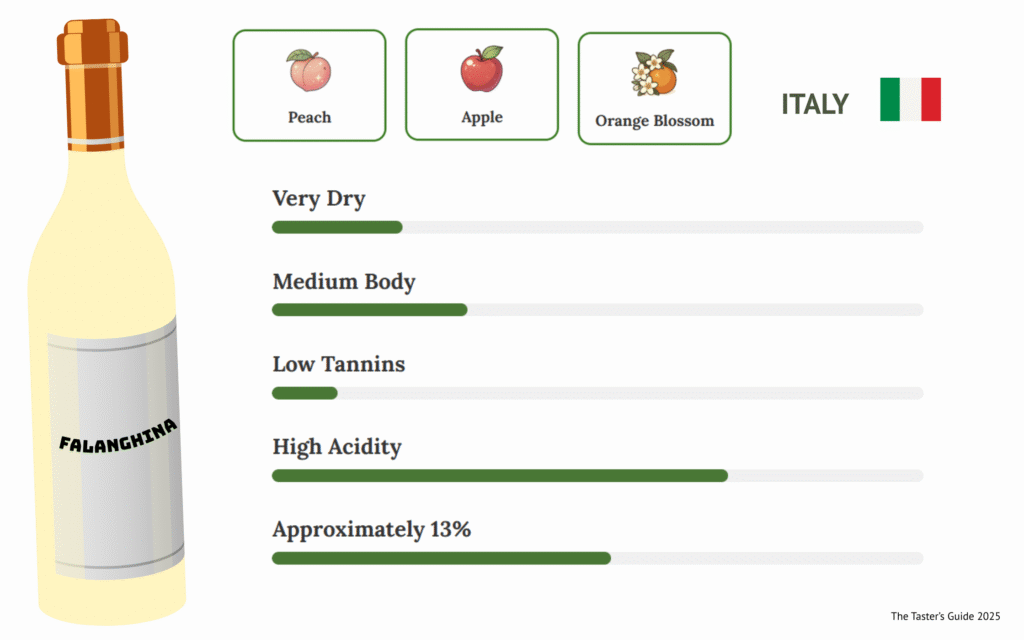Click the High Acidity progress bar
This screenshot has height=640, width=1024.
click(x=597, y=475)
